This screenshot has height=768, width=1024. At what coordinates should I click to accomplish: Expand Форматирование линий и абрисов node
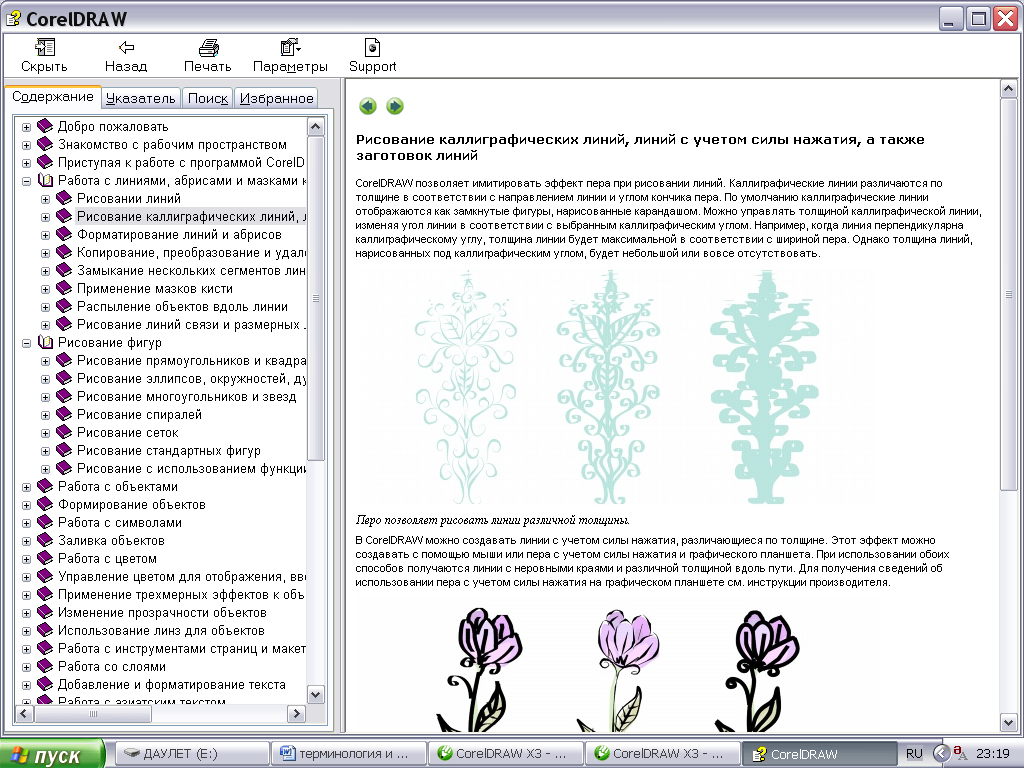[46, 235]
